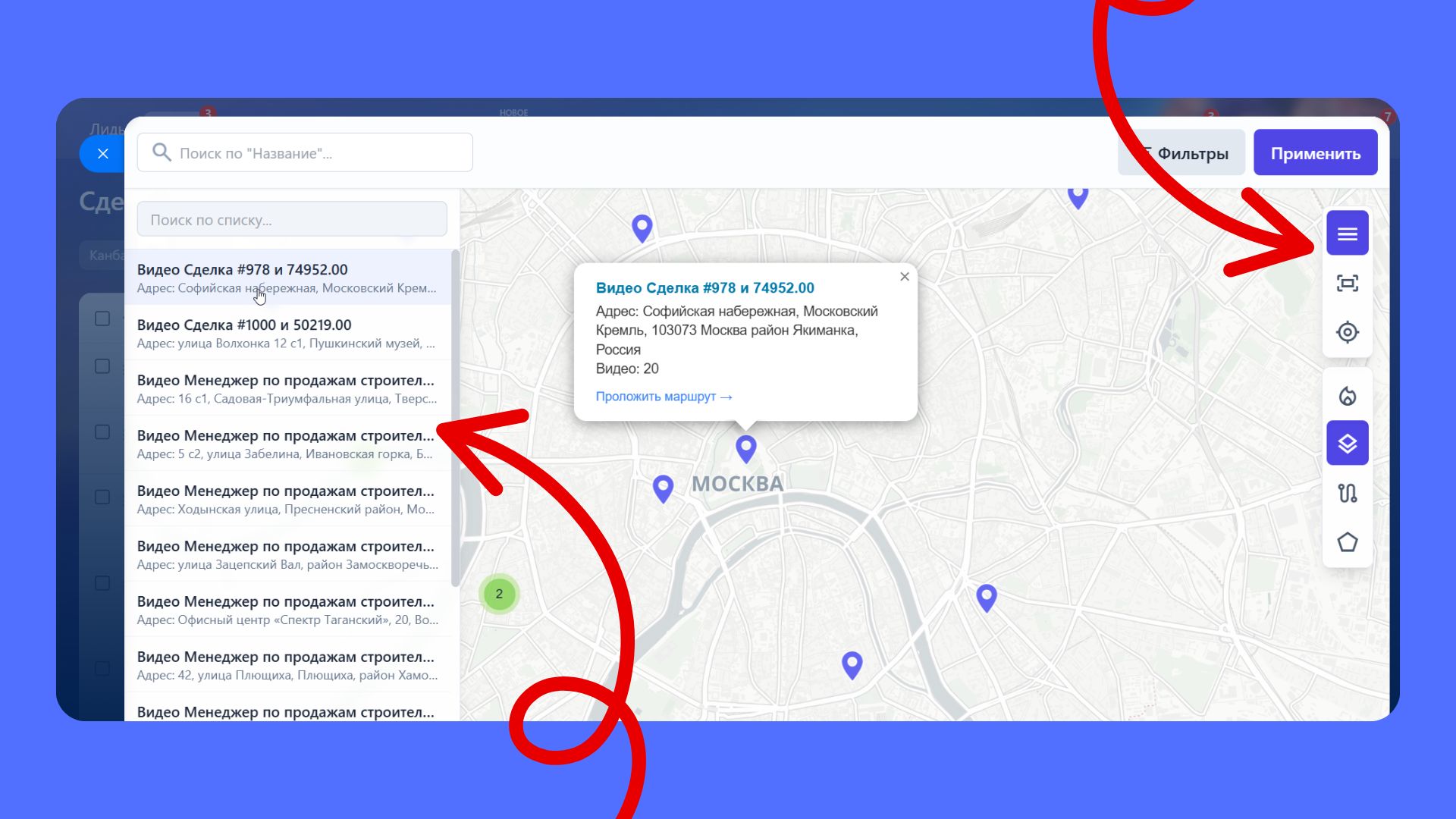Click the locate-me crosshair icon
This screenshot has height=819, width=1456.
point(1347,332)
